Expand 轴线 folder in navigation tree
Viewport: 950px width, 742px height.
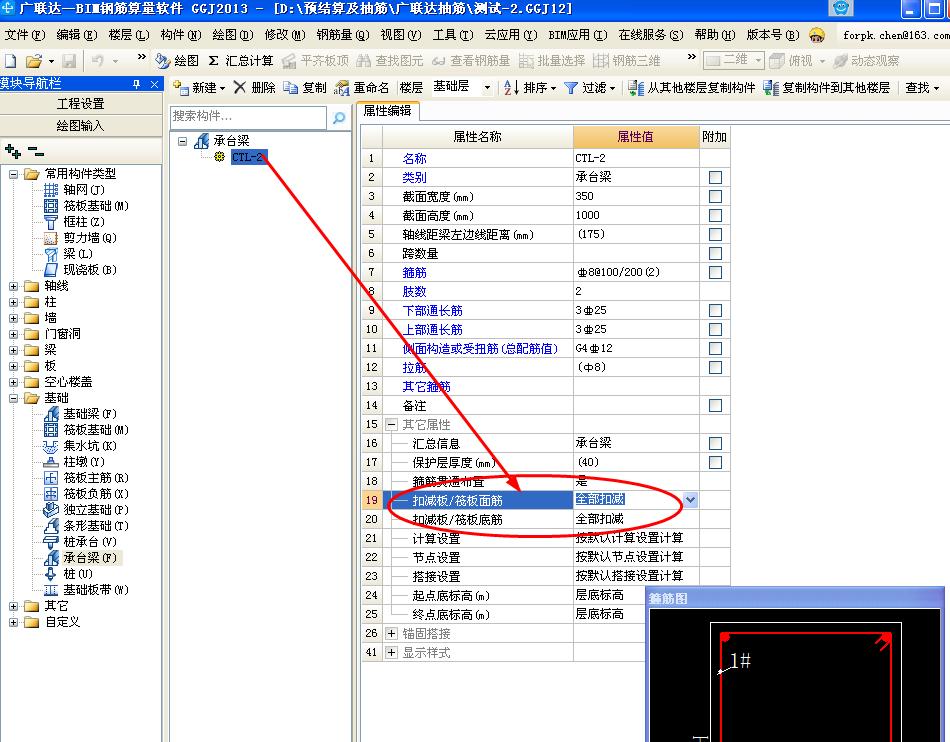(13, 286)
